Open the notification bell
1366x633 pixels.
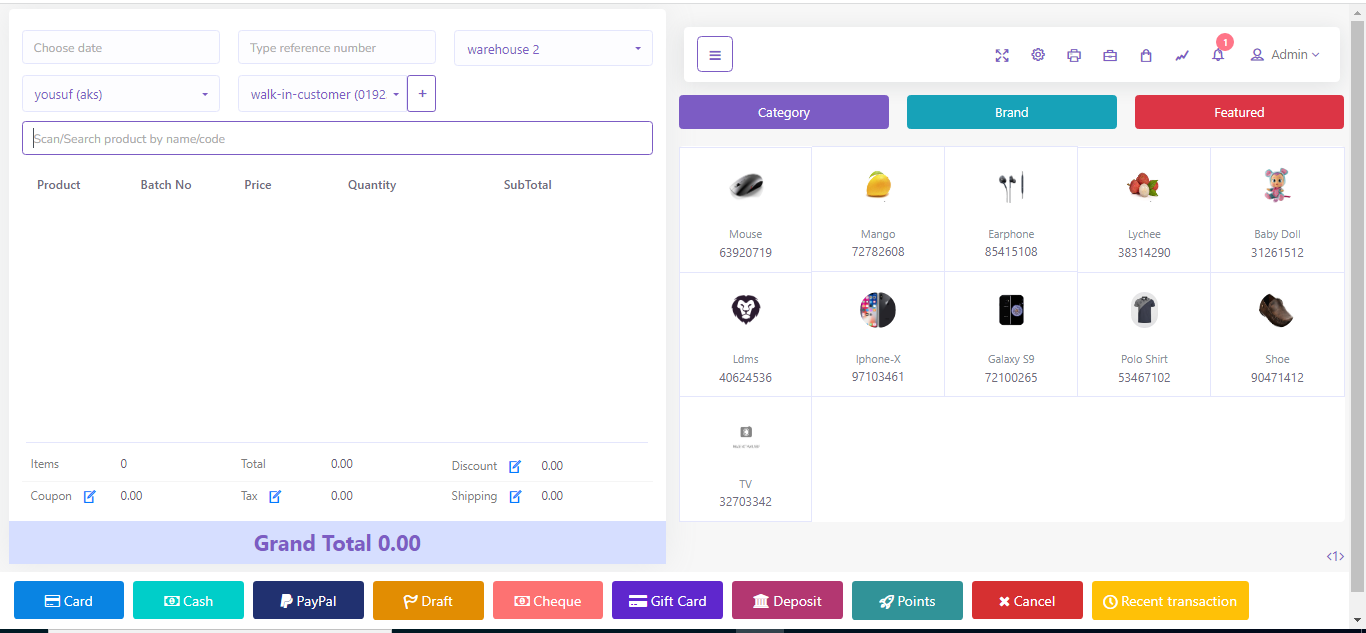(1218, 55)
